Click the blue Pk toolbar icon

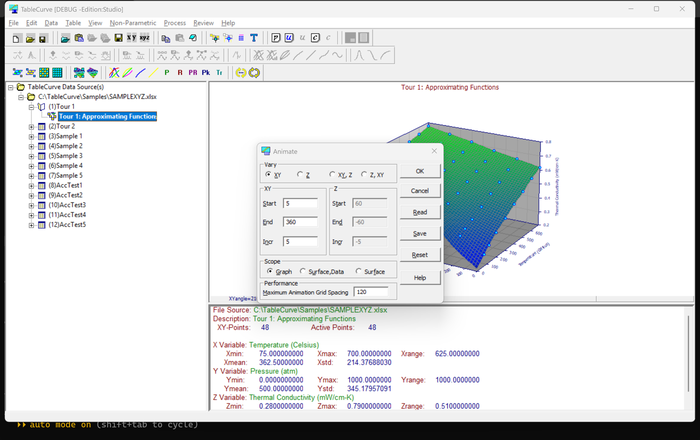tap(206, 72)
